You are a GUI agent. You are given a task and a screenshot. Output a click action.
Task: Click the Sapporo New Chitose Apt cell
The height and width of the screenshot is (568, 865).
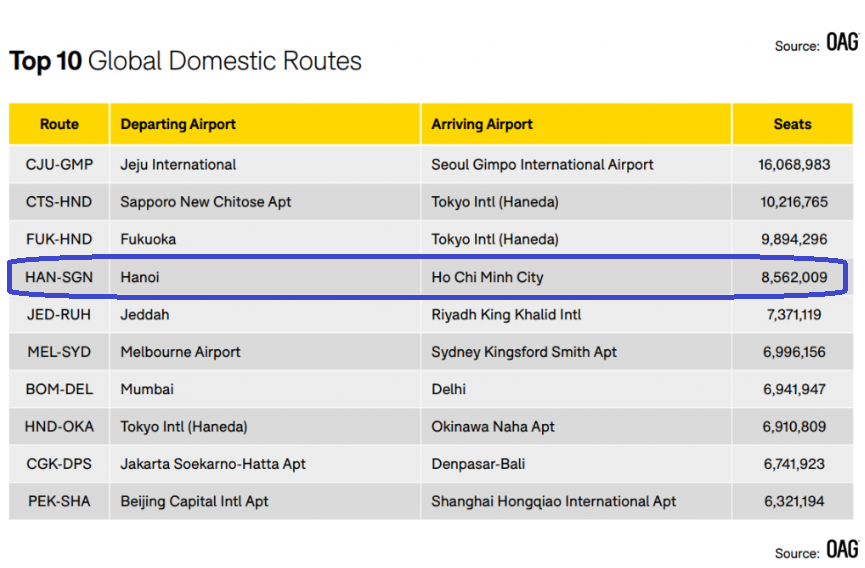(x=206, y=202)
